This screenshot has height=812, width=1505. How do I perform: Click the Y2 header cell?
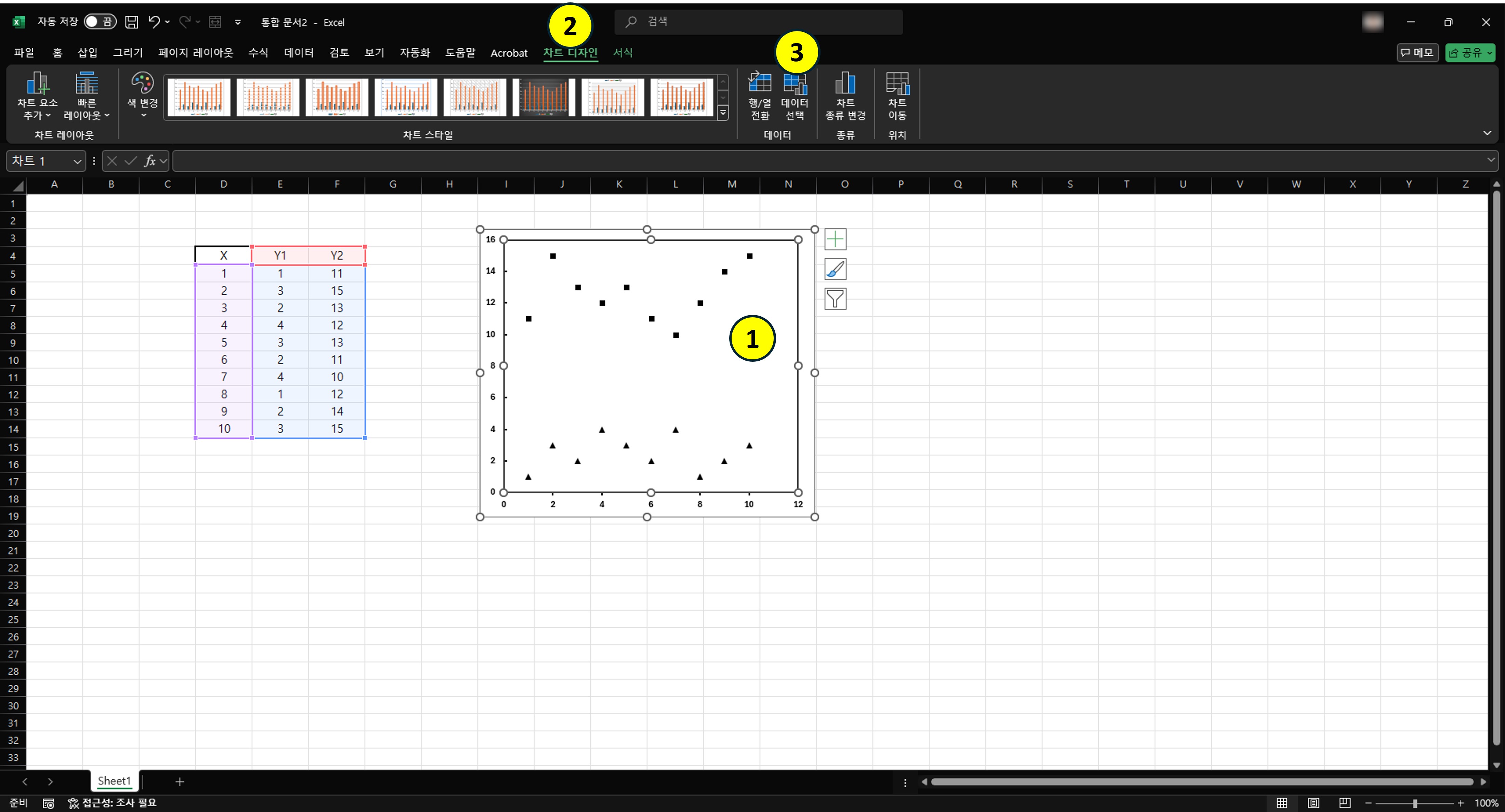coord(337,255)
